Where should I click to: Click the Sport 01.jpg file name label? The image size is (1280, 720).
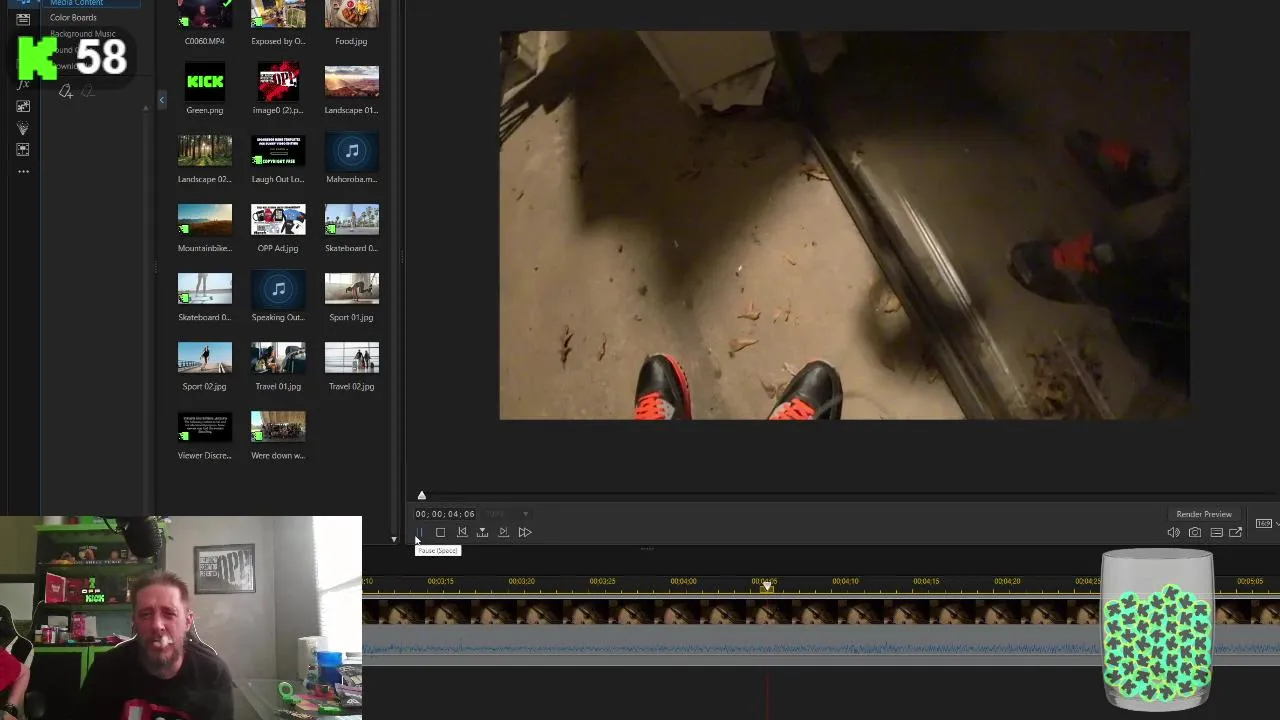coord(351,317)
